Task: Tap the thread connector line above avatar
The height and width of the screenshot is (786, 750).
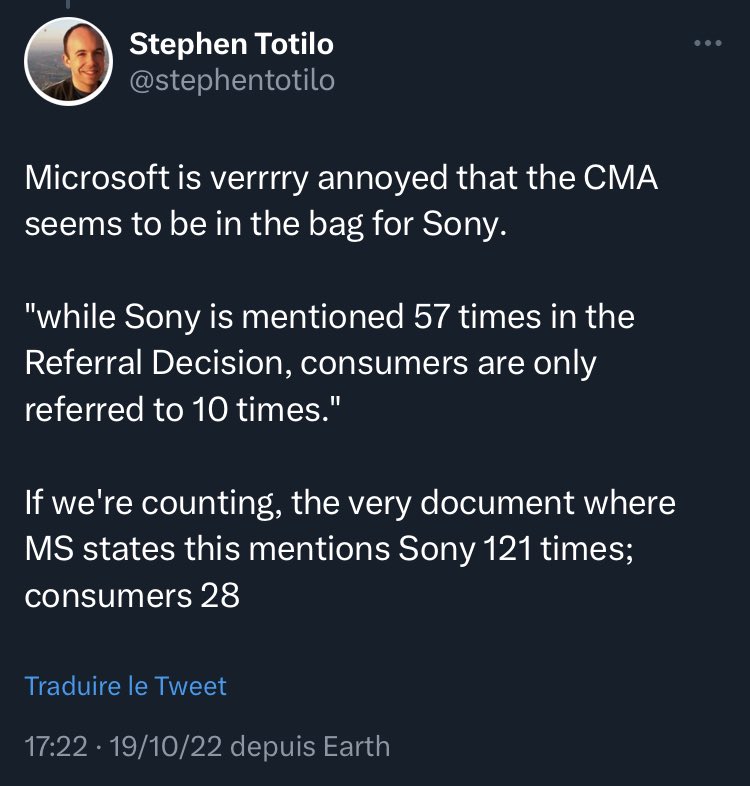Action: coord(69,4)
